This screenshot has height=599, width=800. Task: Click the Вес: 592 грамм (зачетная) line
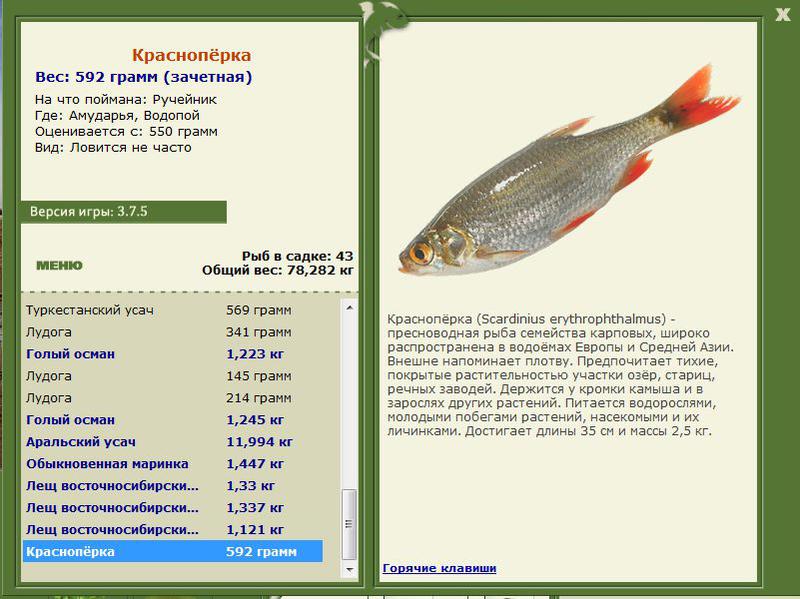tap(143, 77)
